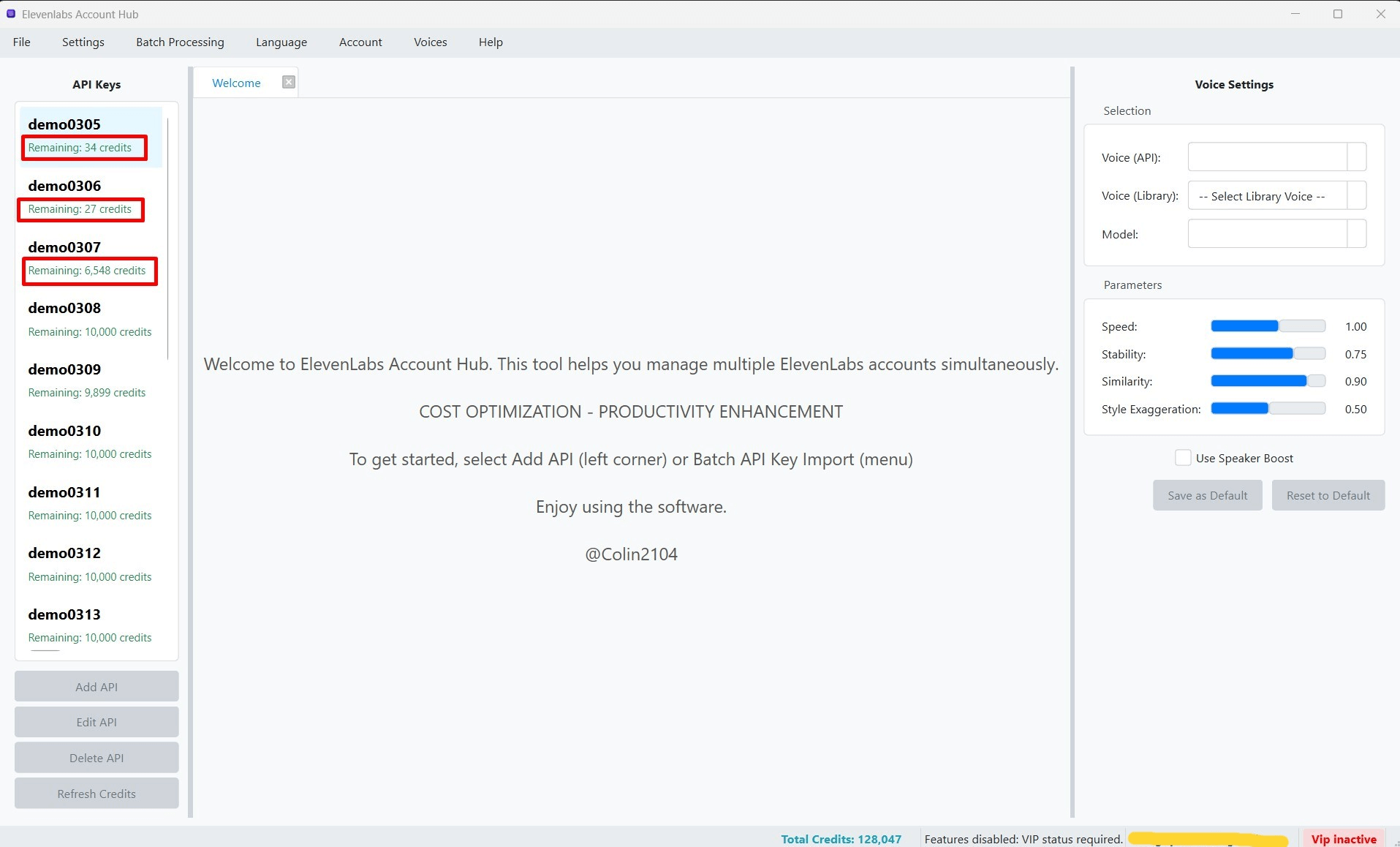
Task: Open the Settings menu
Action: [x=83, y=42]
